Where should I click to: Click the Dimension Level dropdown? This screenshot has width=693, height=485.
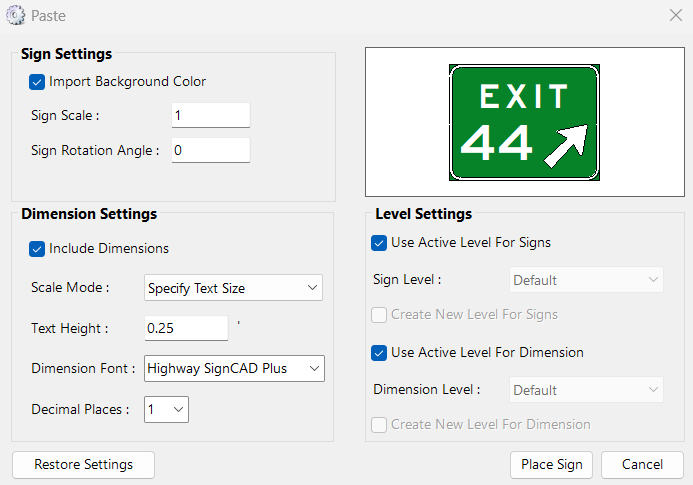point(587,390)
